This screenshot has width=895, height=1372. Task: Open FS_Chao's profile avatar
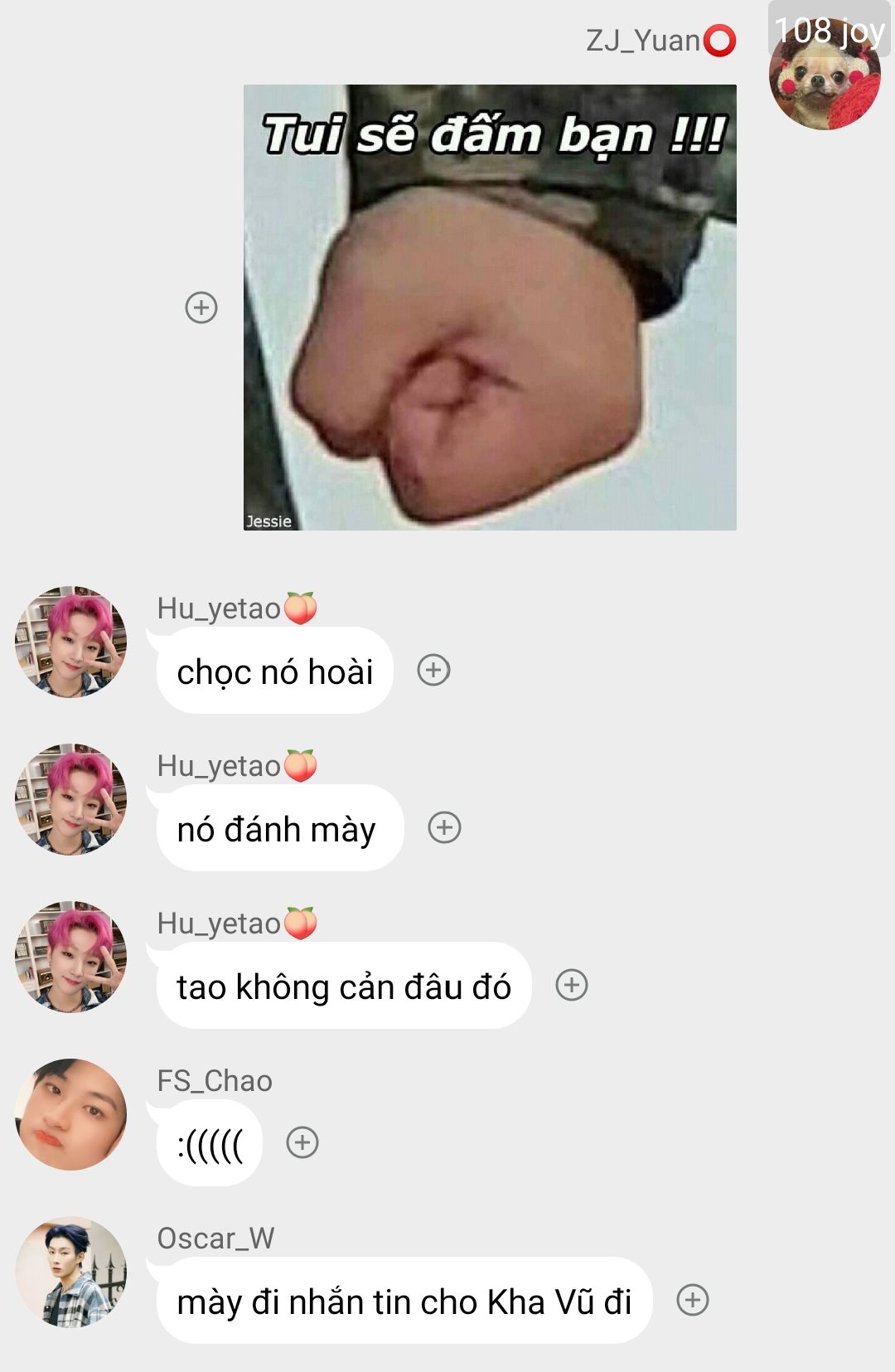tap(71, 1114)
